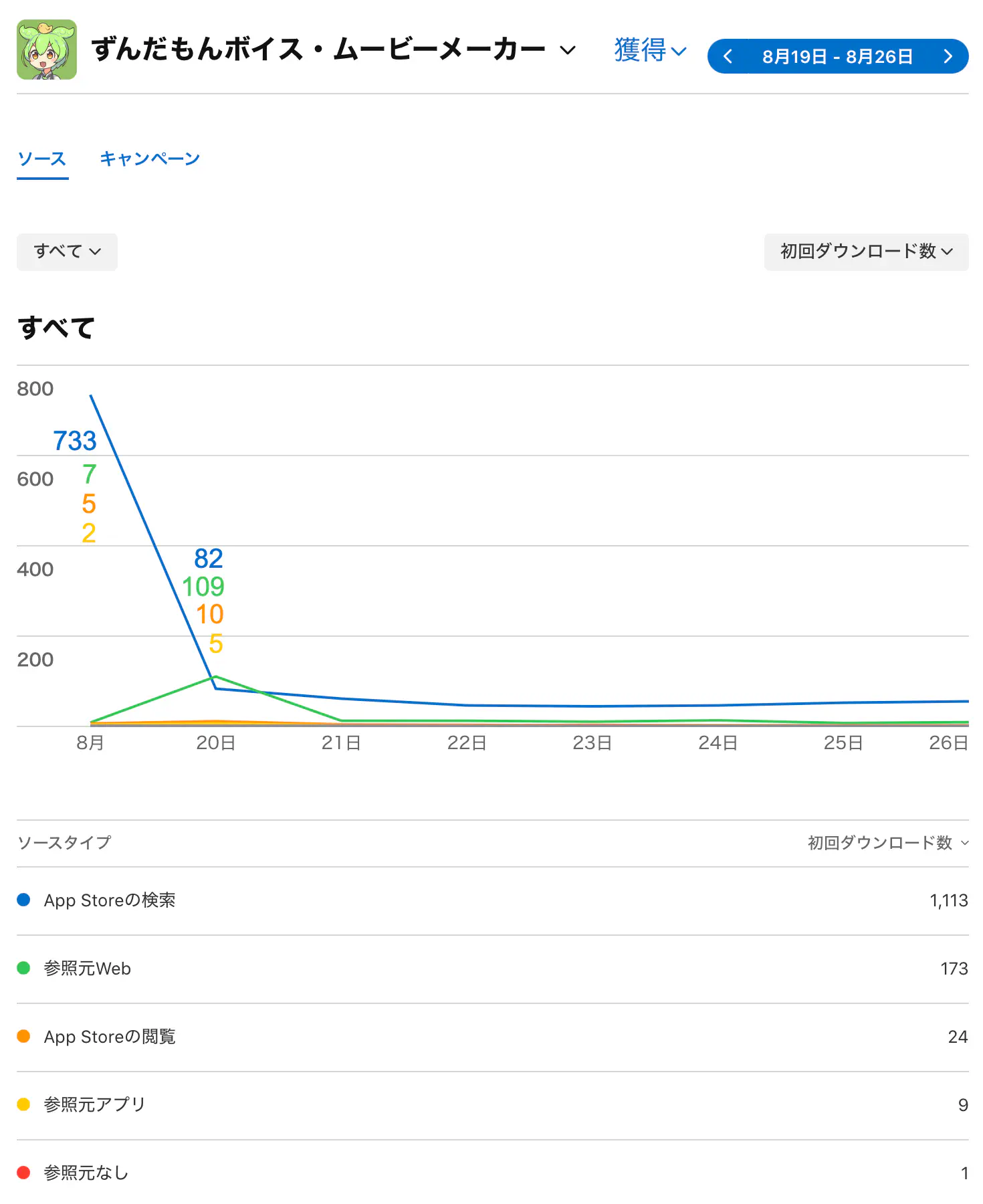The image size is (983, 1204).
Task: Click the yellow 参照元アプリ legend dot
Action: pos(23,1105)
